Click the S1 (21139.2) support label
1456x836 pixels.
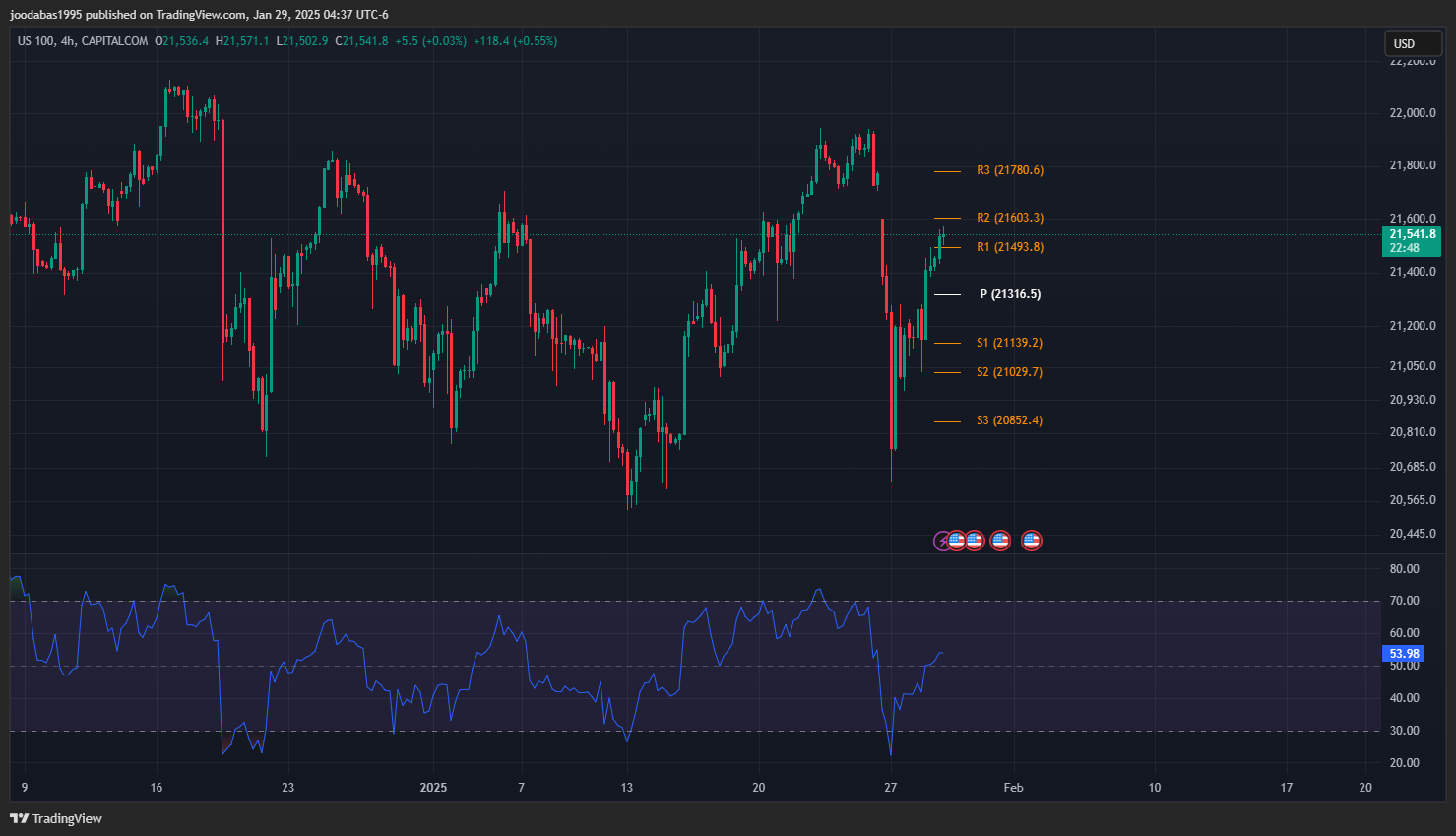tap(1009, 343)
